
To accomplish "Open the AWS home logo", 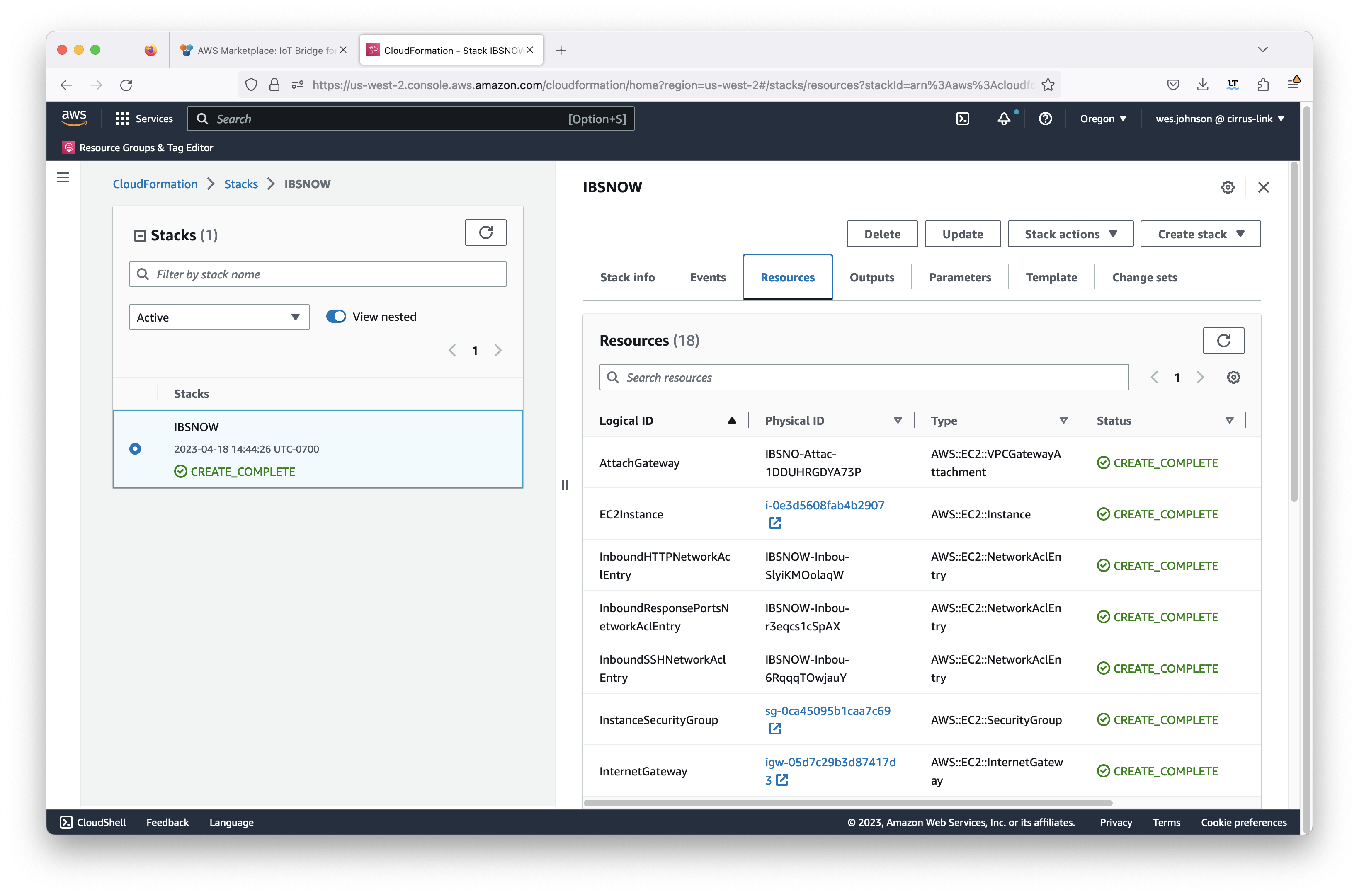I will pyautogui.click(x=74, y=118).
